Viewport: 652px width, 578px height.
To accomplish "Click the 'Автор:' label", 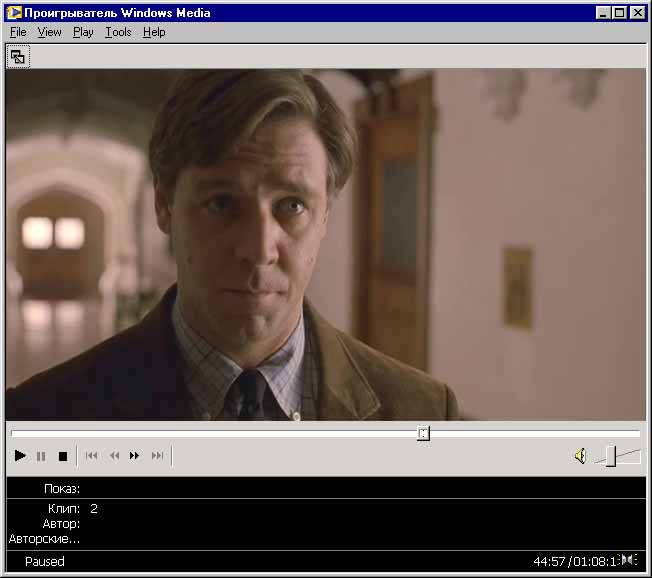I will (61, 524).
